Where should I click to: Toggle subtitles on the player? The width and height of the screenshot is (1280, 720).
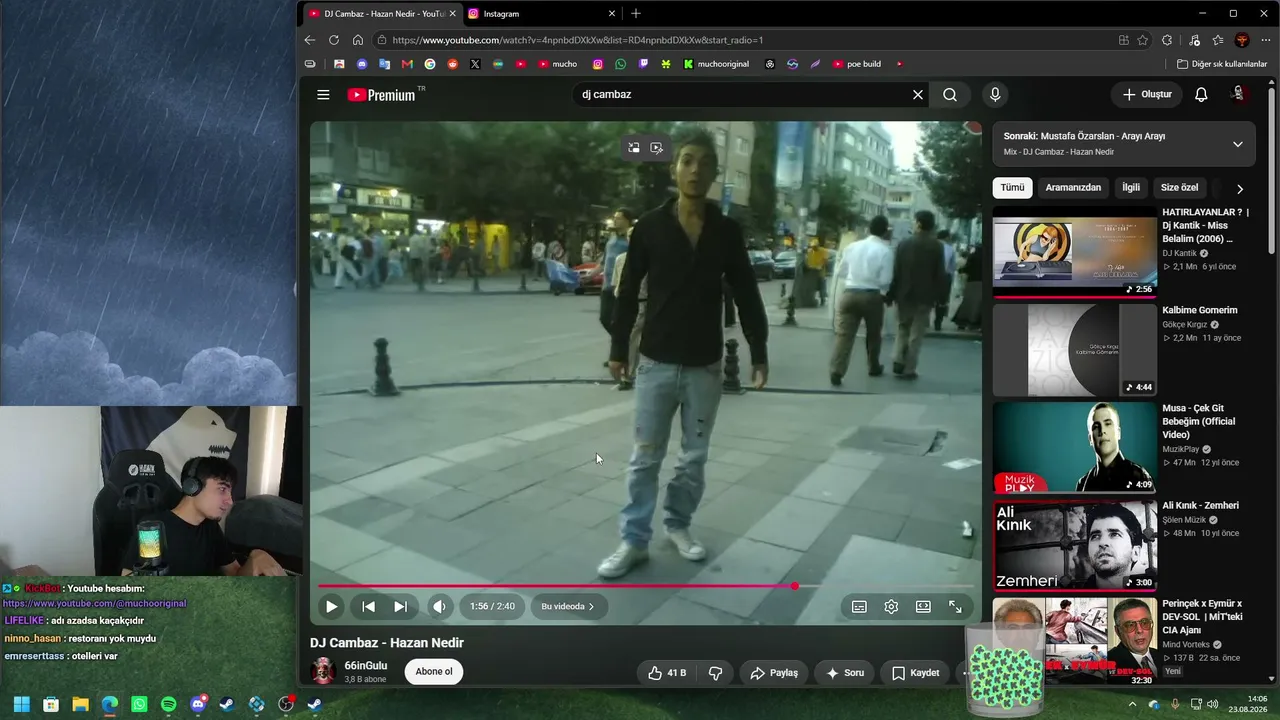tap(859, 606)
